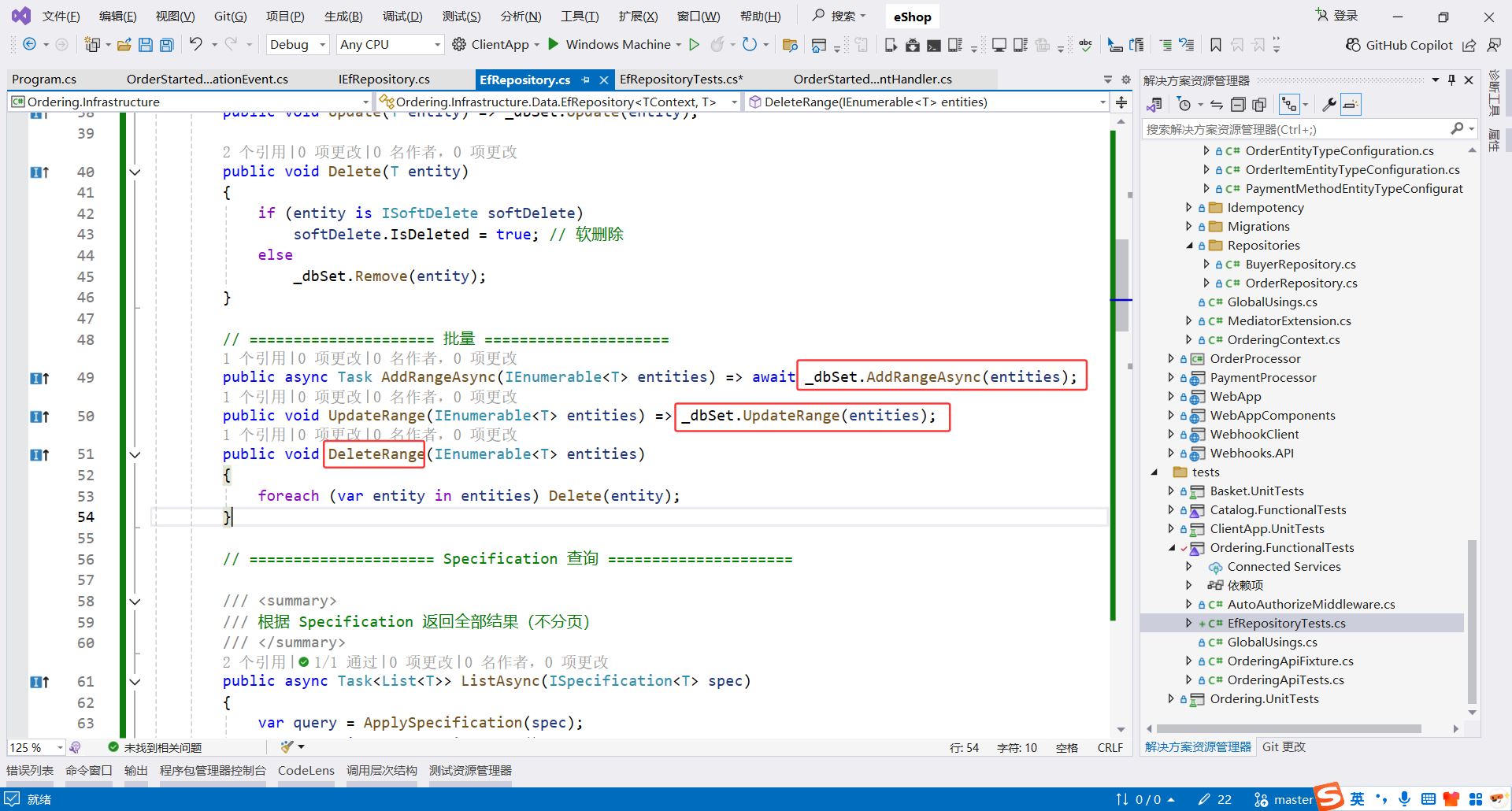Viewport: 1512px width, 811px height.
Task: Split the editor with the splitter button
Action: pyautogui.click(x=1121, y=102)
